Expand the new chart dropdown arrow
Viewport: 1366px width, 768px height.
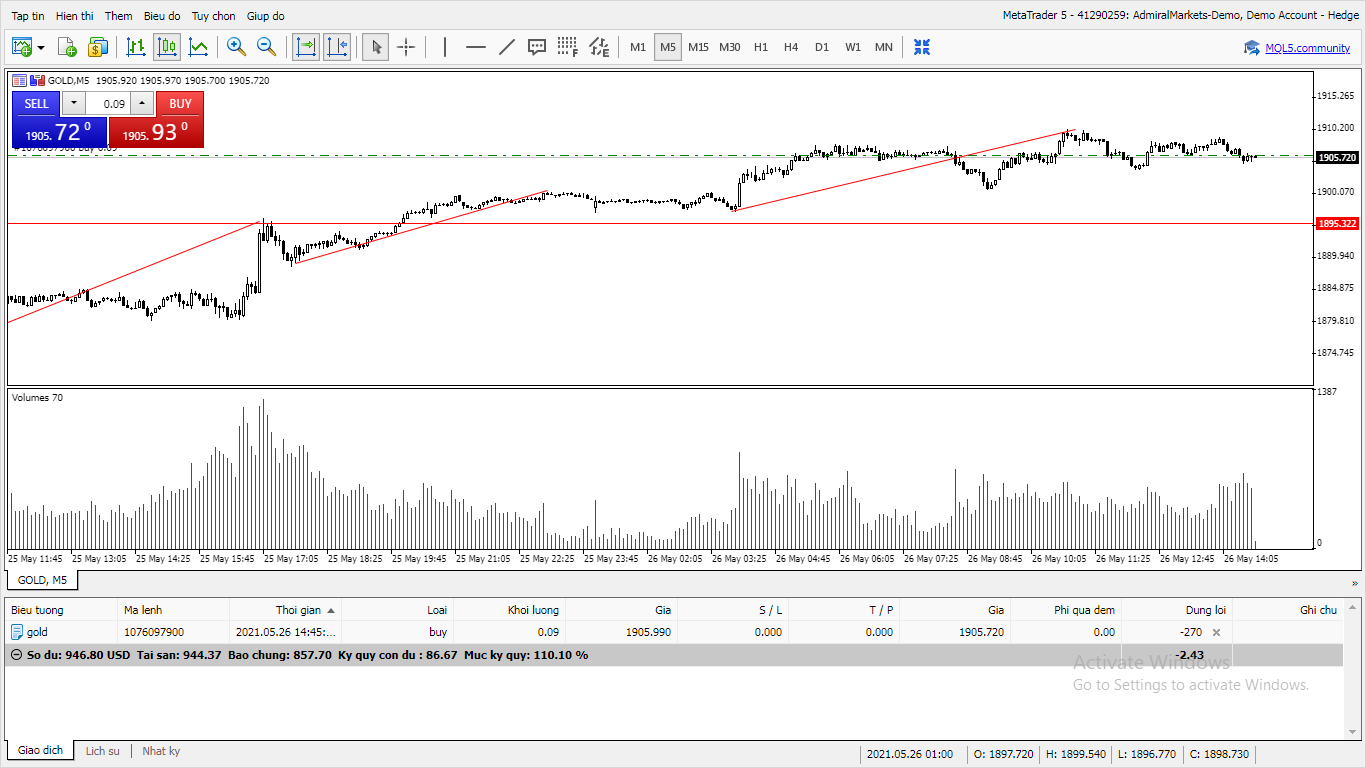point(41,47)
